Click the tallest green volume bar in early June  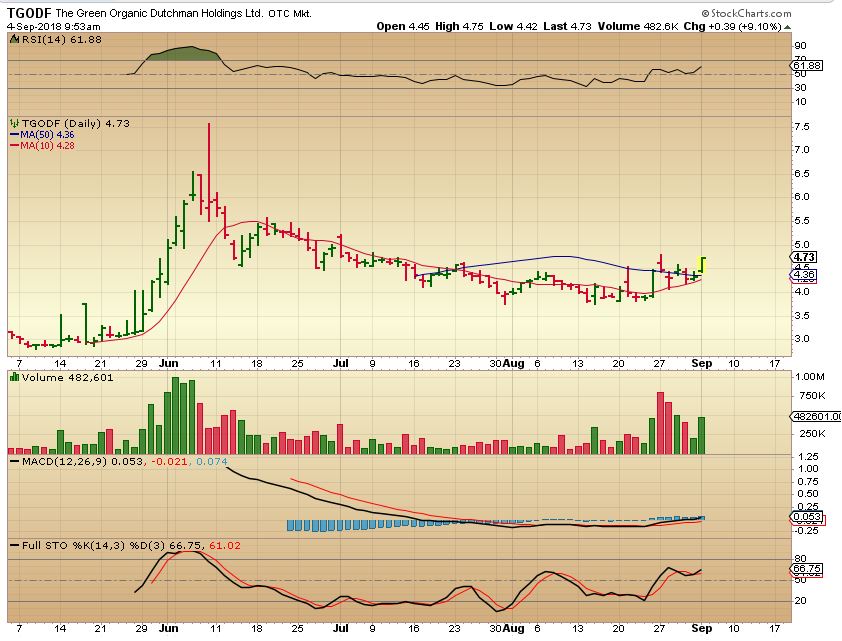coord(175,416)
